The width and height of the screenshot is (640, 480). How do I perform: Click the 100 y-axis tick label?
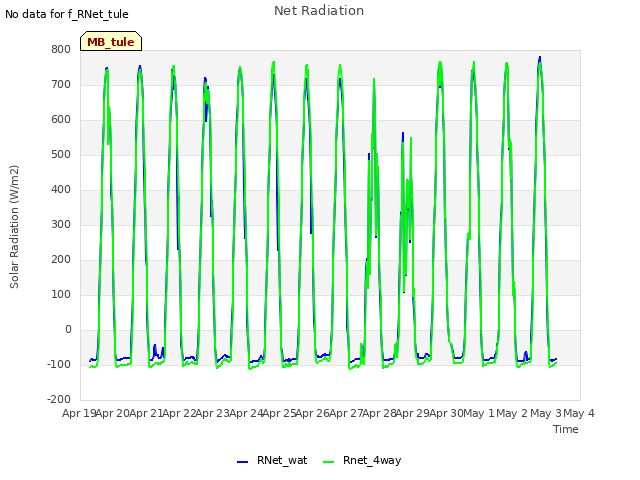pyautogui.click(x=61, y=295)
